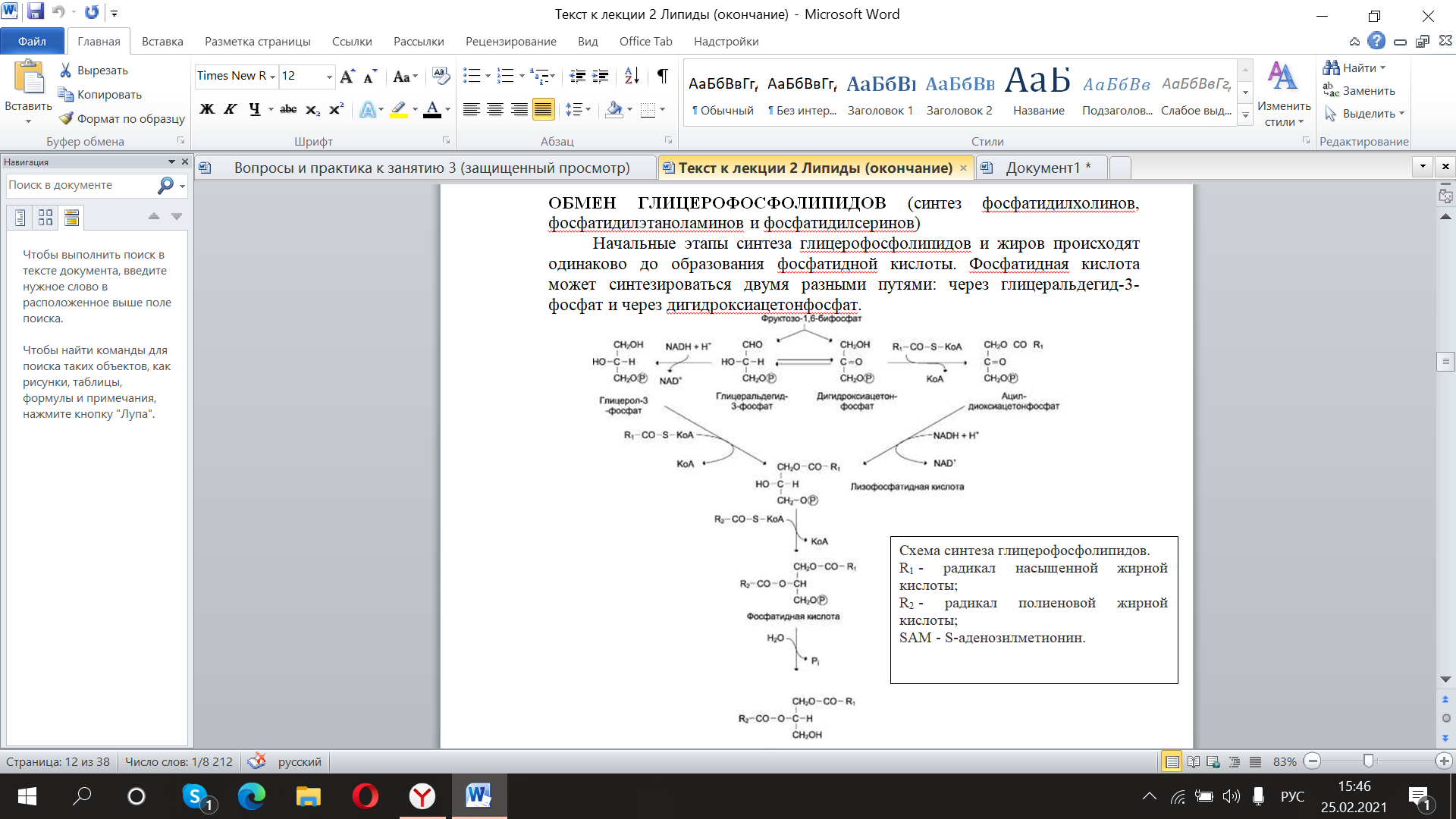Click Replace (Заменить) in the editing group
Image resolution: width=1456 pixels, height=819 pixels.
pyautogui.click(x=1359, y=91)
